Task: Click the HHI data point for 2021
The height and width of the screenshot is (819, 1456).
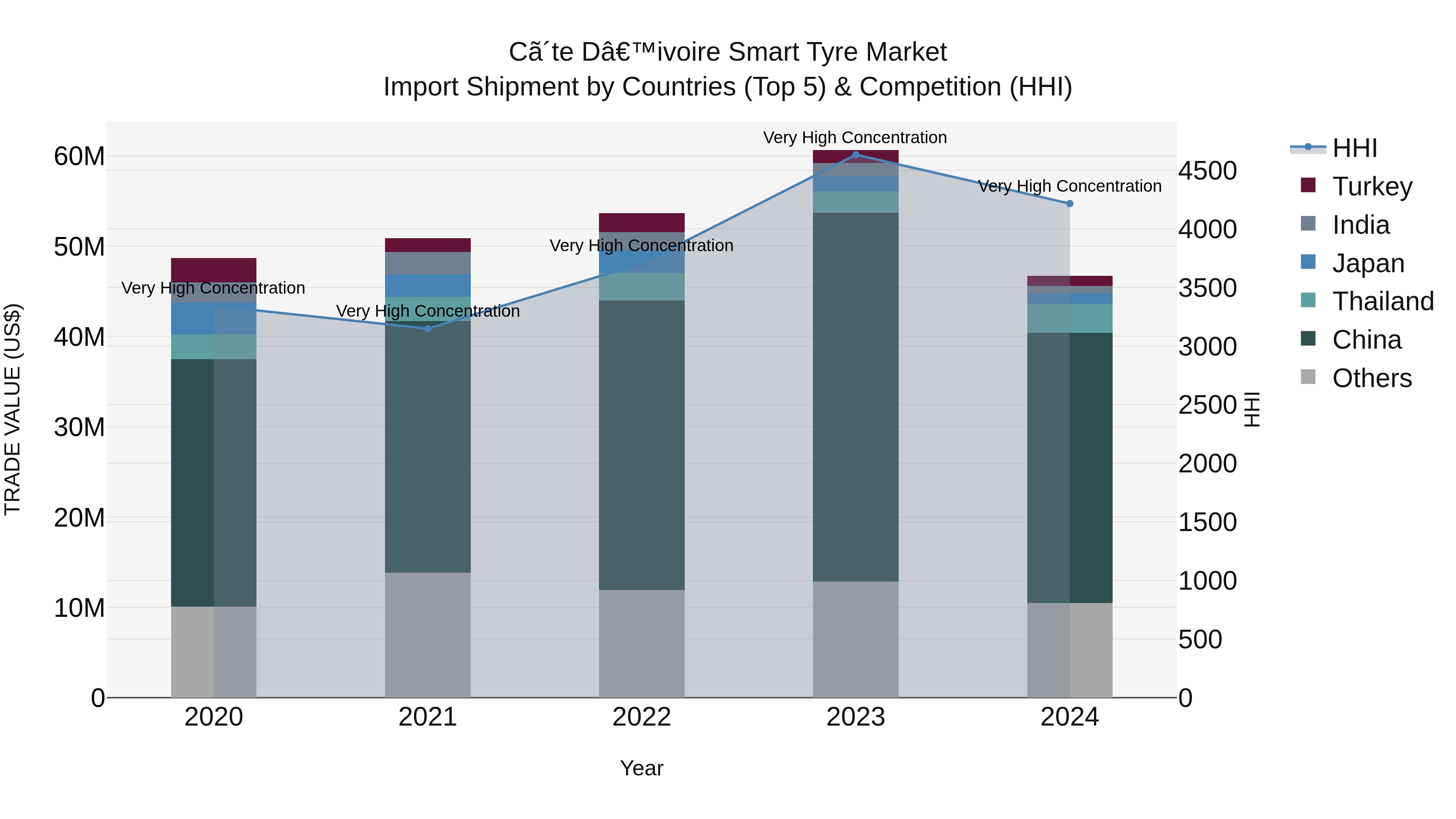Action: [428, 328]
